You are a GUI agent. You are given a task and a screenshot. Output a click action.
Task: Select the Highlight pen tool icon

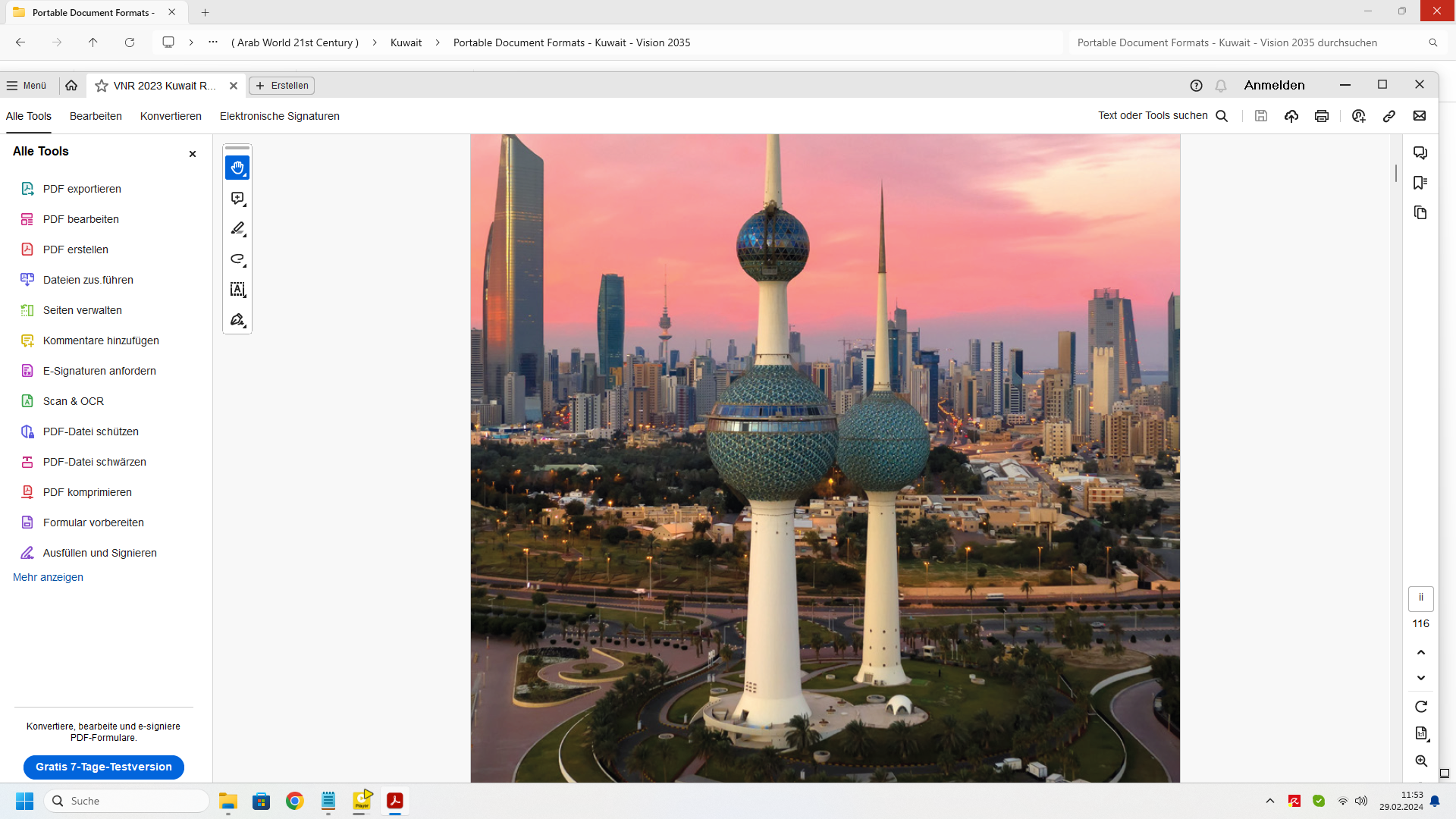point(237,229)
